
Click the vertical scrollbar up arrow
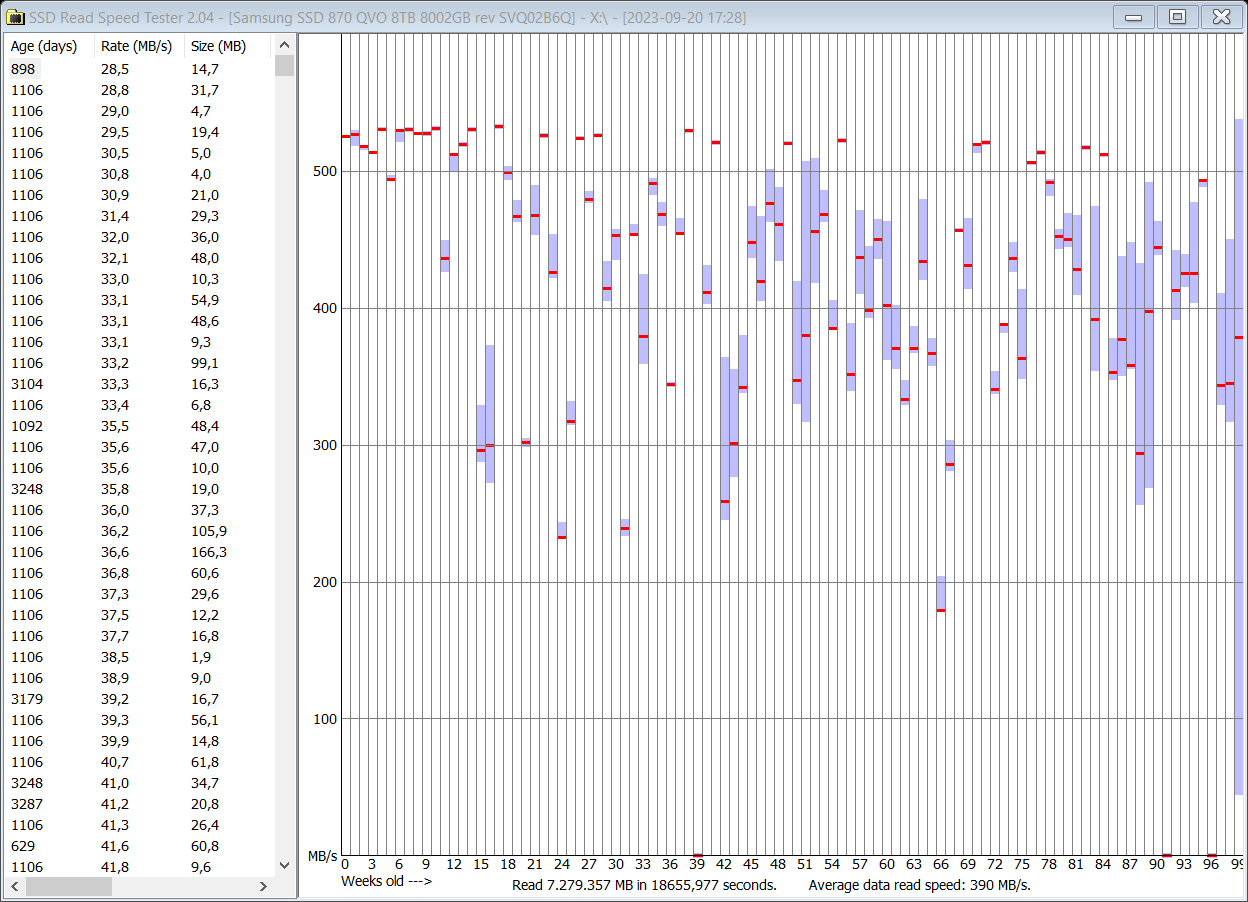(284, 44)
